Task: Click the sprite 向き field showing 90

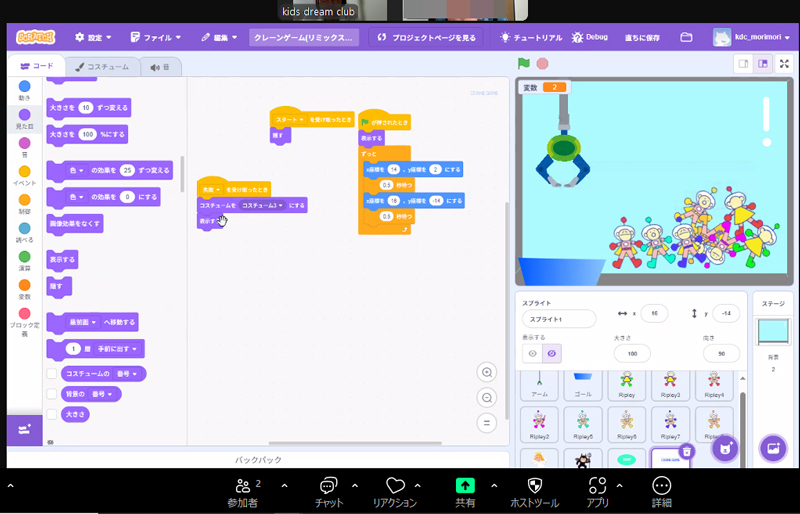Action: (721, 353)
